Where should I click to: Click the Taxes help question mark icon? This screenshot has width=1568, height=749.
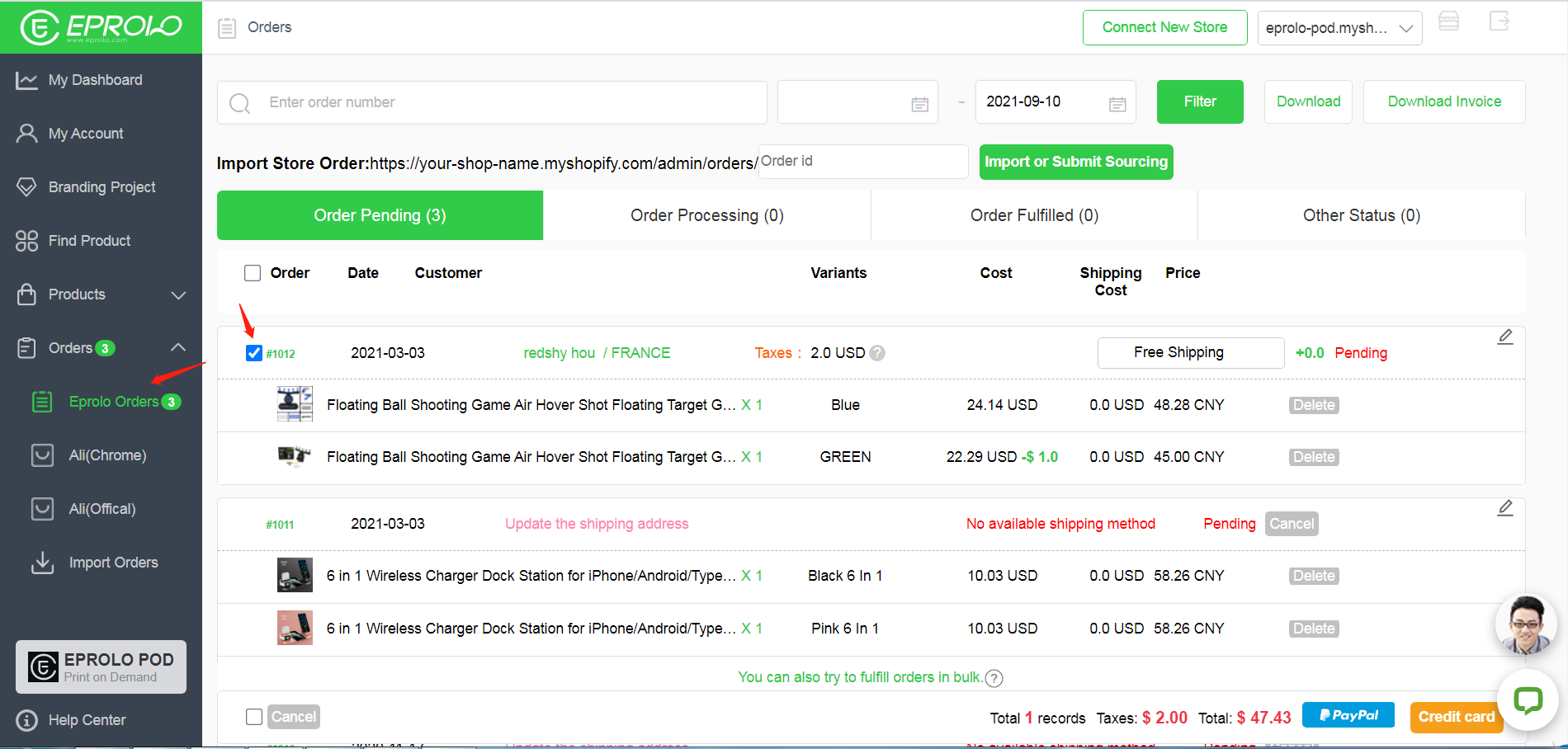tap(877, 353)
